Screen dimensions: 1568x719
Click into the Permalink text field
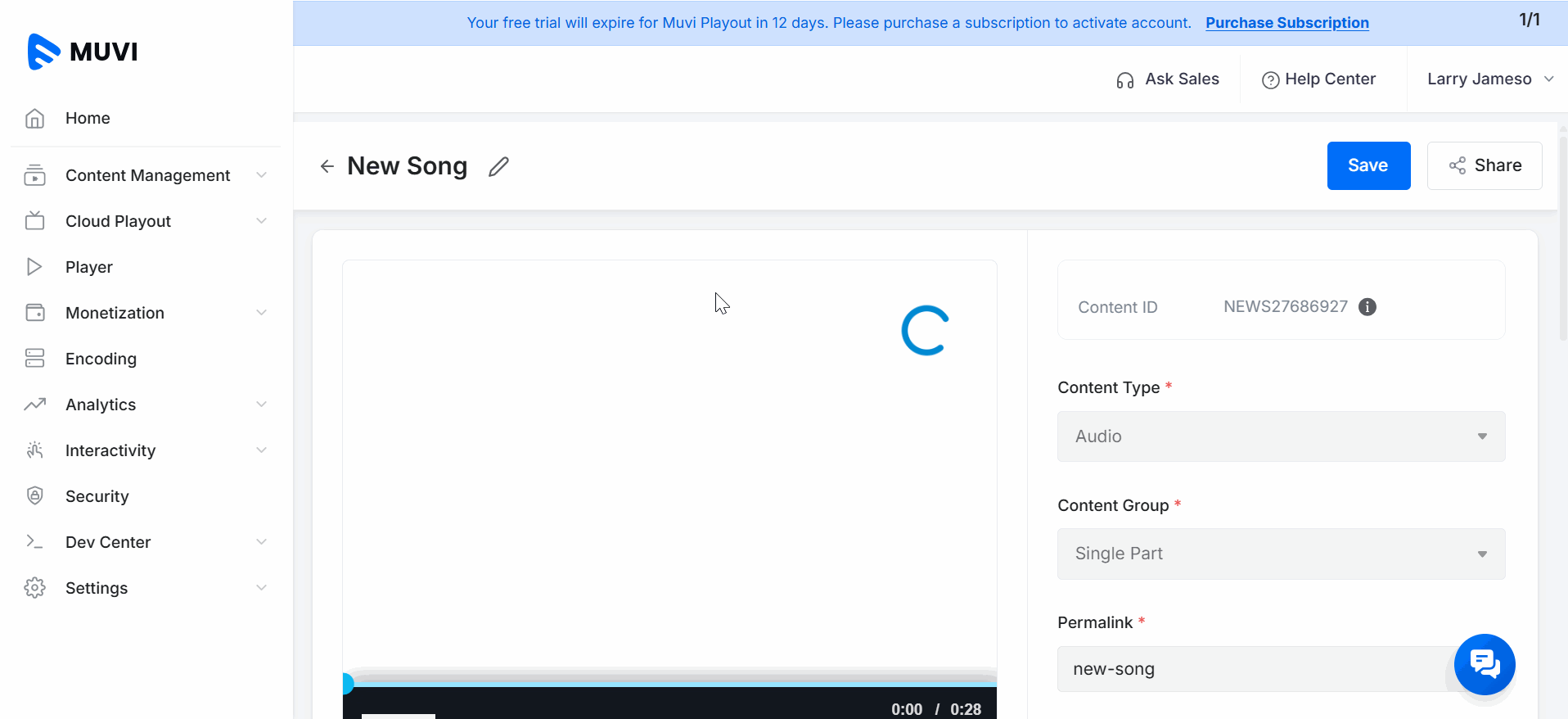pyautogui.click(x=1252, y=669)
